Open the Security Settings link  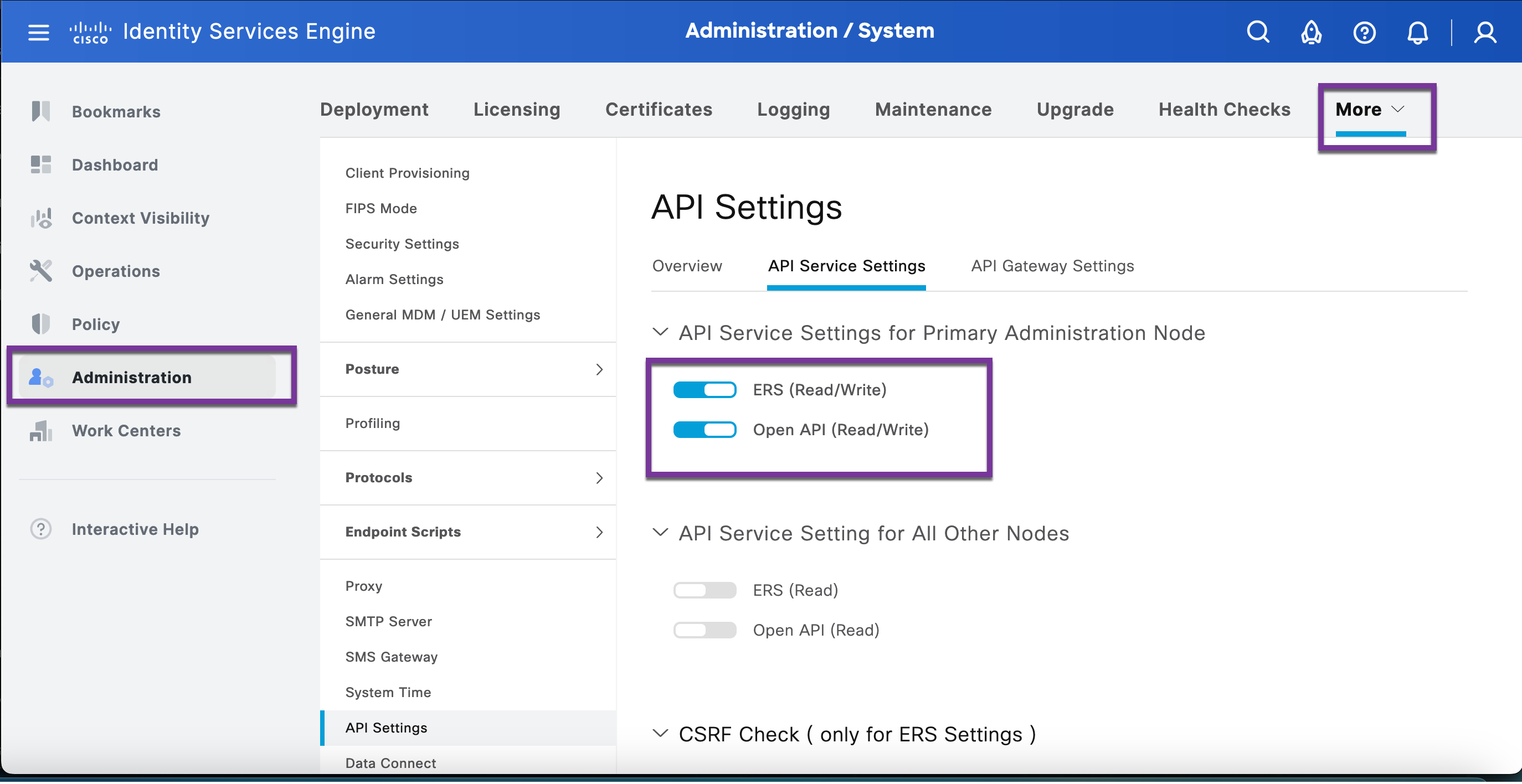click(402, 244)
